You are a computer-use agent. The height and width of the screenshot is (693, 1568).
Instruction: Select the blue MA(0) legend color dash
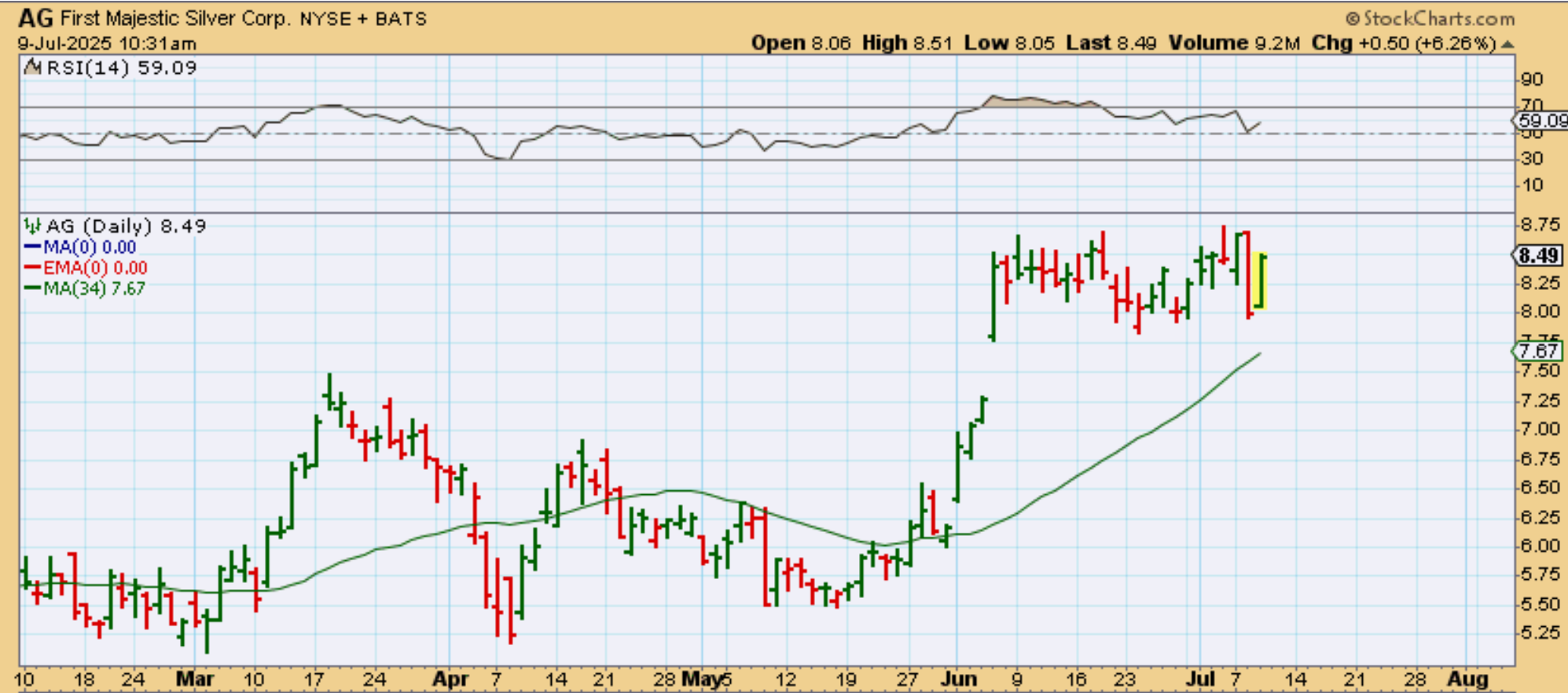(32, 247)
